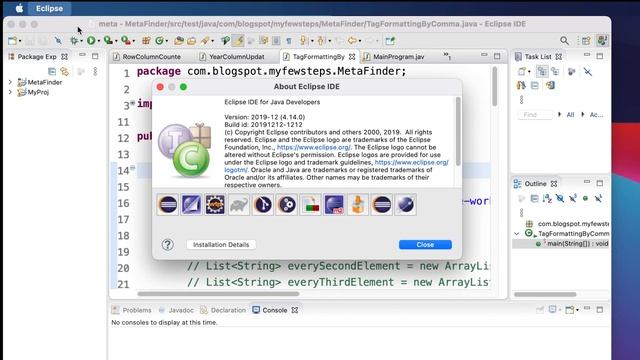Click the Maven m2e plugin icon
The image size is (640, 360).
(334, 204)
